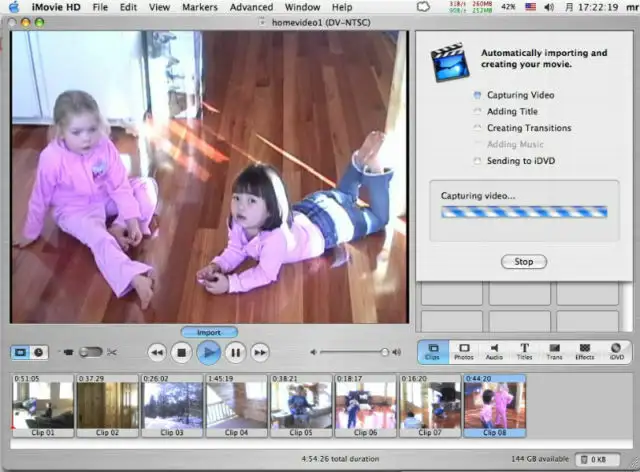Viewport: 640px width, 472px height.
Task: Click the Pause button
Action: point(235,352)
